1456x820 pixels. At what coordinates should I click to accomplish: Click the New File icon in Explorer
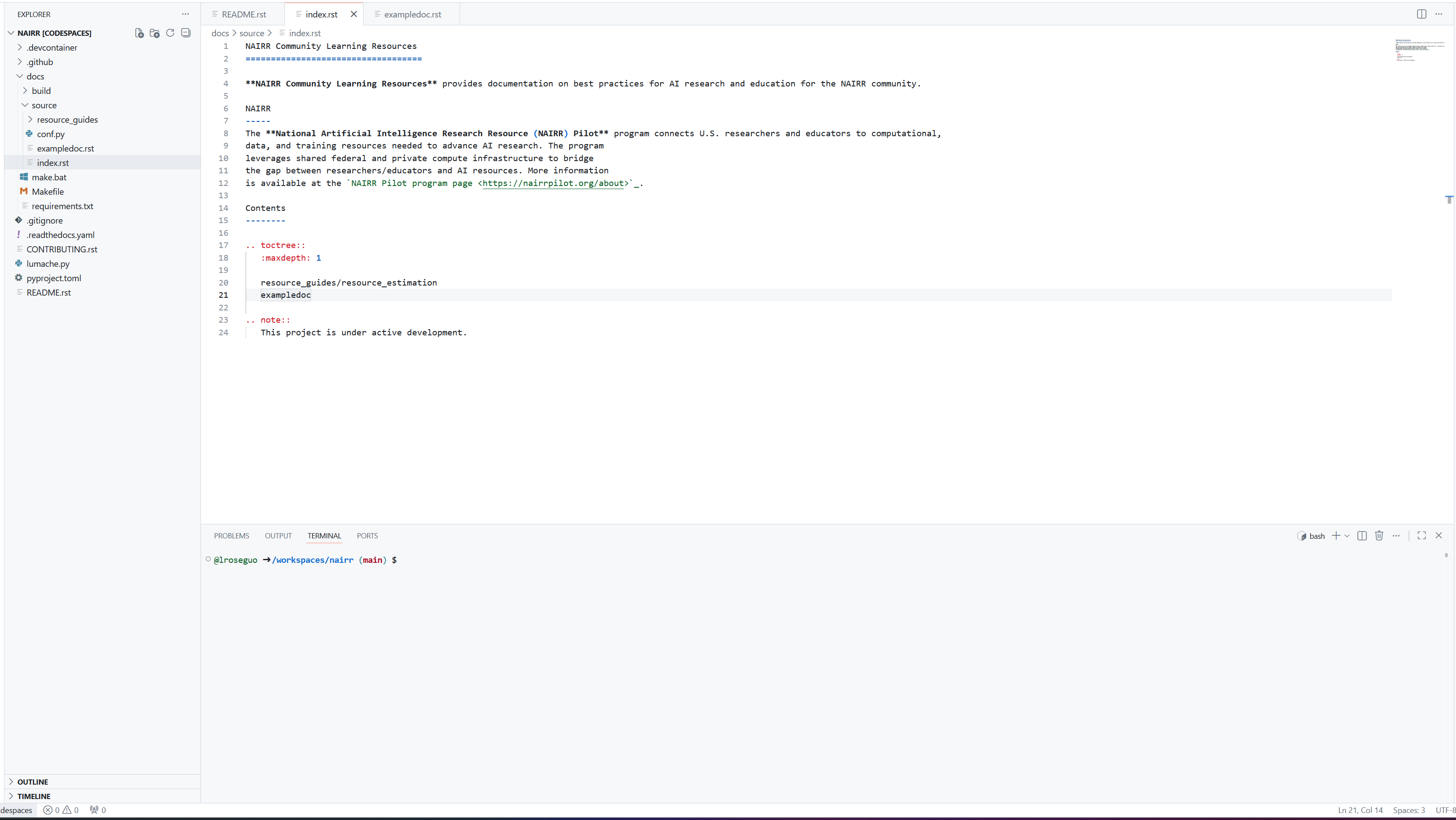click(x=139, y=33)
